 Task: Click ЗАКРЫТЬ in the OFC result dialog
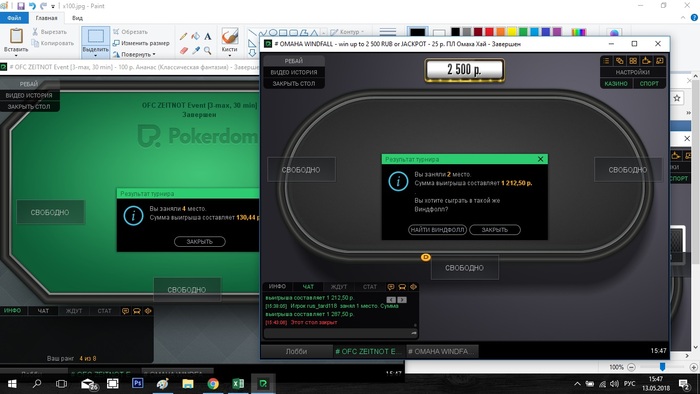200,241
